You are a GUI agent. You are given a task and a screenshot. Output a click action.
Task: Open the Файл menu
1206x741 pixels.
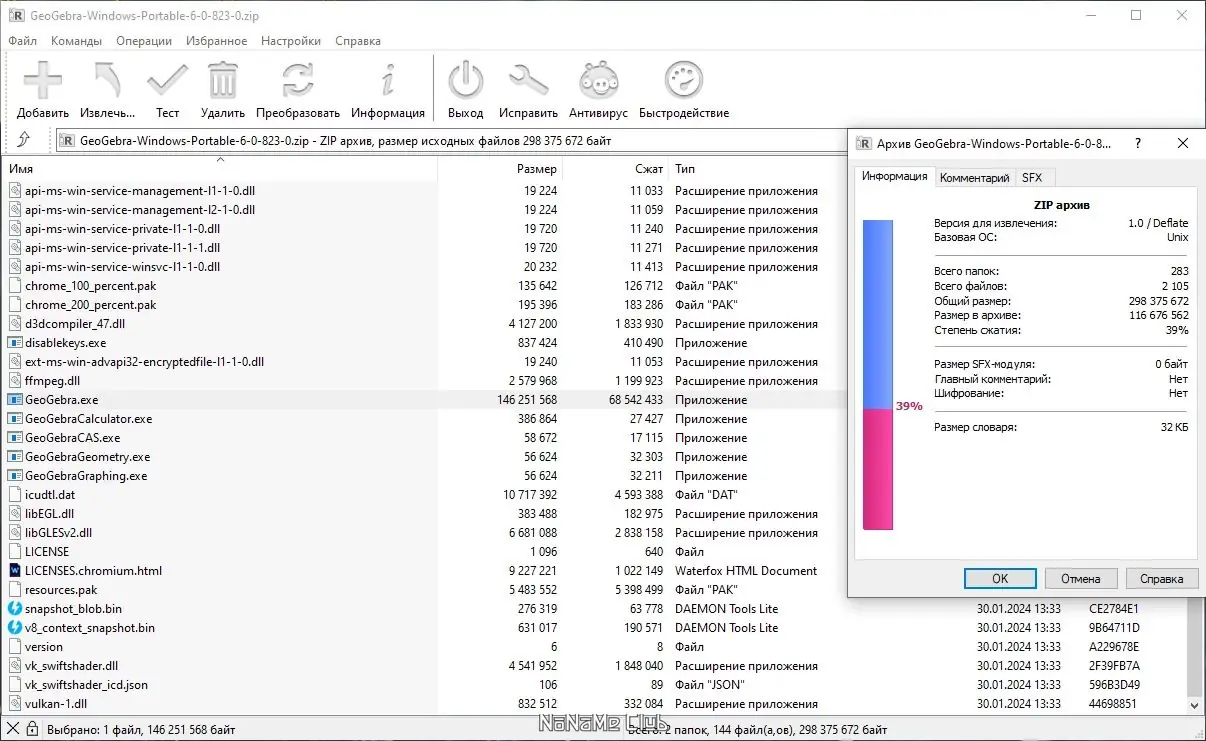[x=22, y=41]
